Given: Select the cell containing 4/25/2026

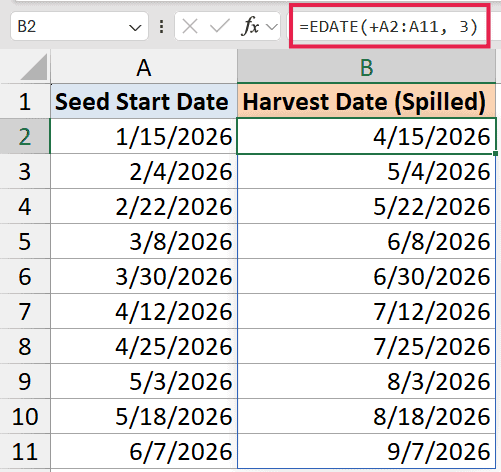Looking at the screenshot, I should (x=144, y=346).
